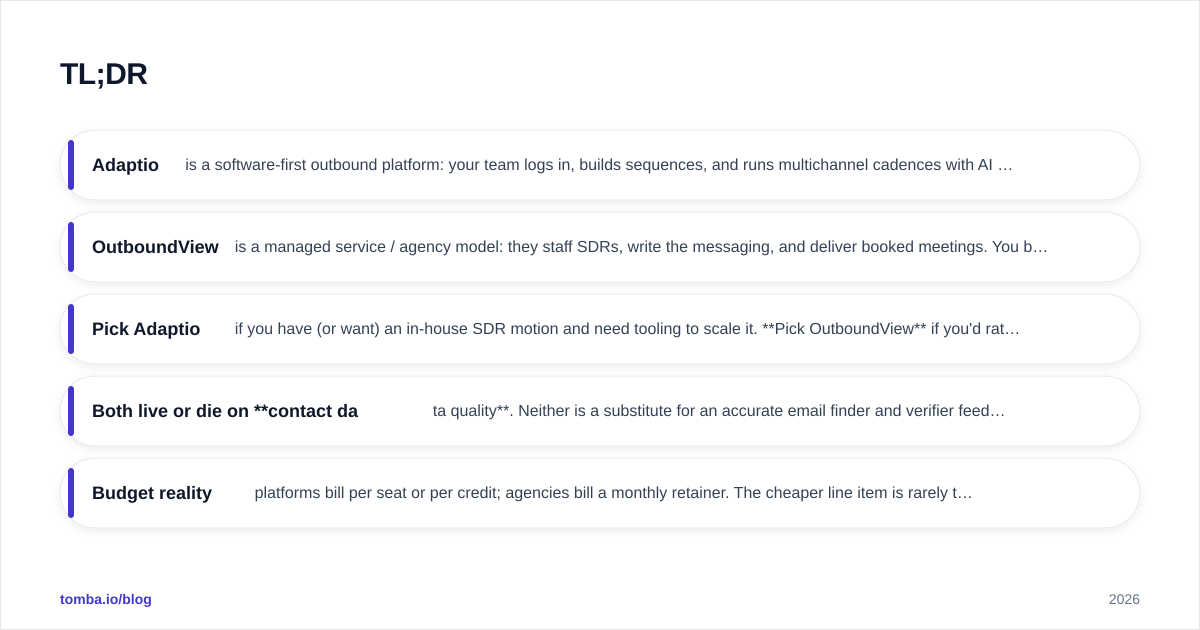Open the Adaptio software-first platform description
This screenshot has height=630, width=1200.
(599, 165)
